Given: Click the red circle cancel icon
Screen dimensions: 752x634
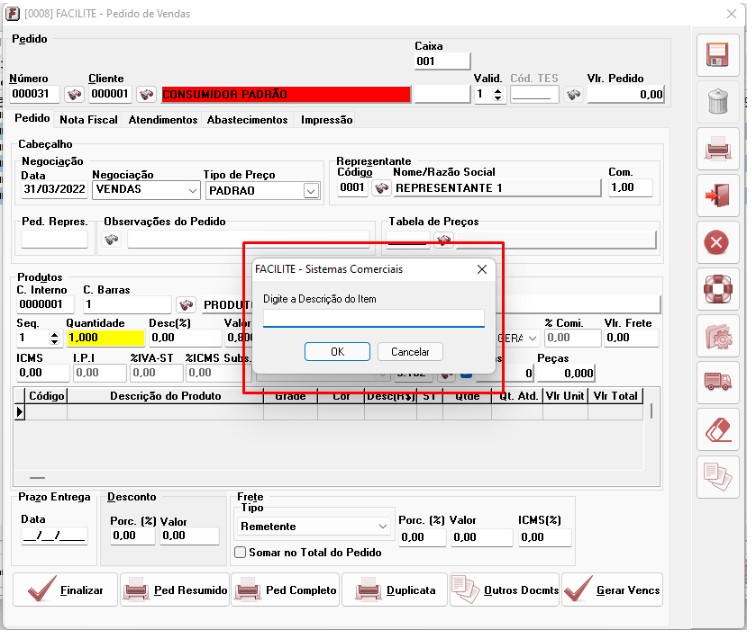Looking at the screenshot, I should (x=717, y=242).
